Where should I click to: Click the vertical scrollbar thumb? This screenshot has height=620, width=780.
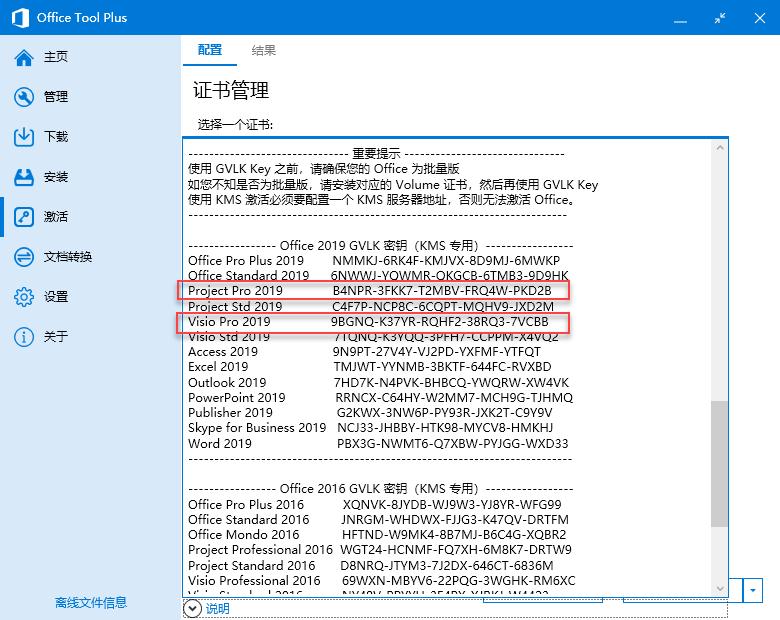point(719,464)
